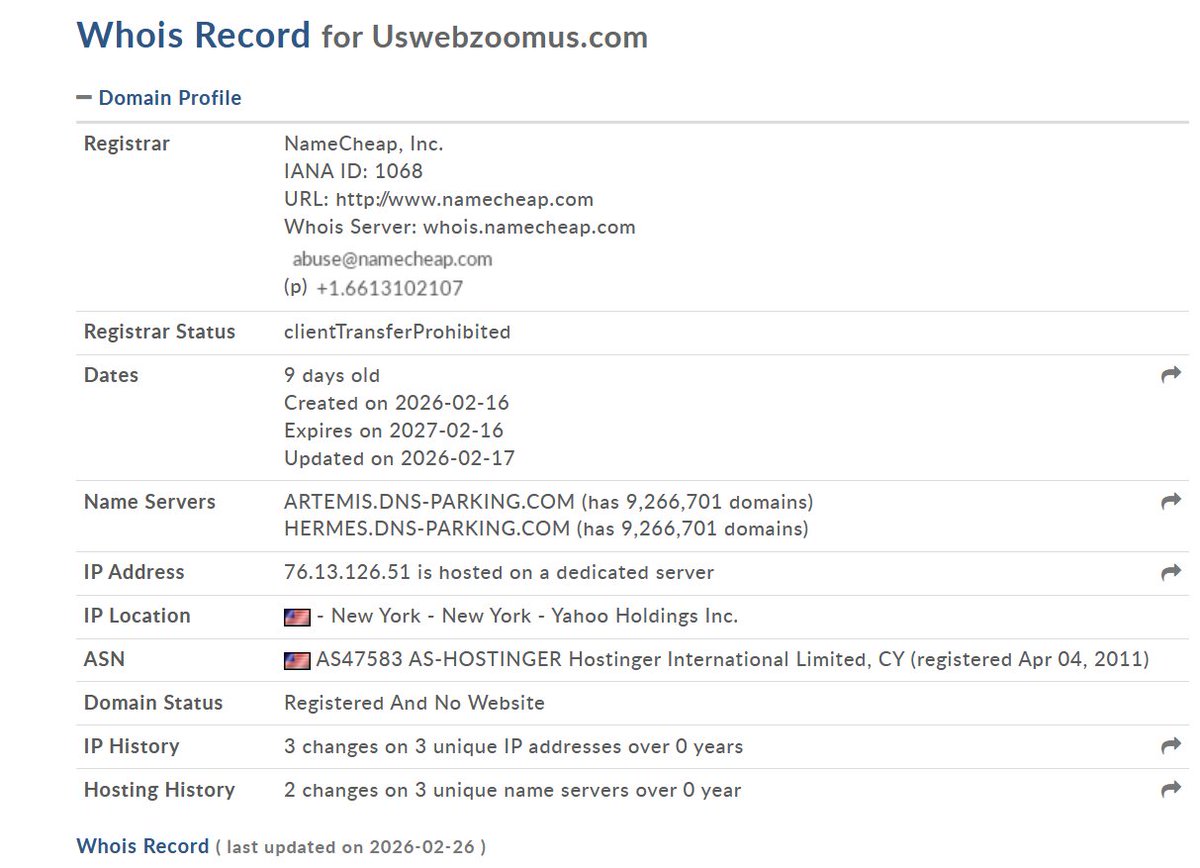Click the AS47583 AS-HOSTINGER ASN value
Viewport: 1200px width, 868px height.
tap(440, 660)
